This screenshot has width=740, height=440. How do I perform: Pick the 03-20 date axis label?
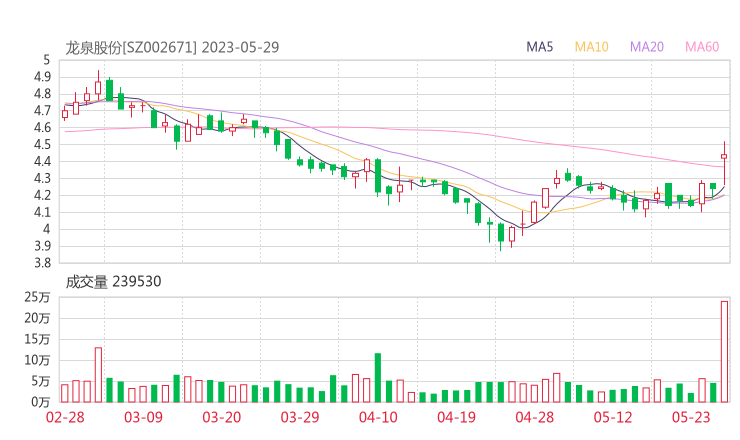[x=221, y=417]
